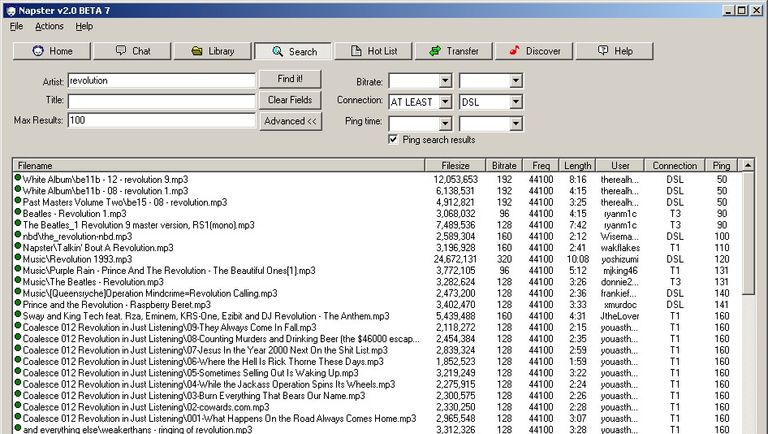The width and height of the screenshot is (768, 434).
Task: Sort by User column header
Action: 620,166
